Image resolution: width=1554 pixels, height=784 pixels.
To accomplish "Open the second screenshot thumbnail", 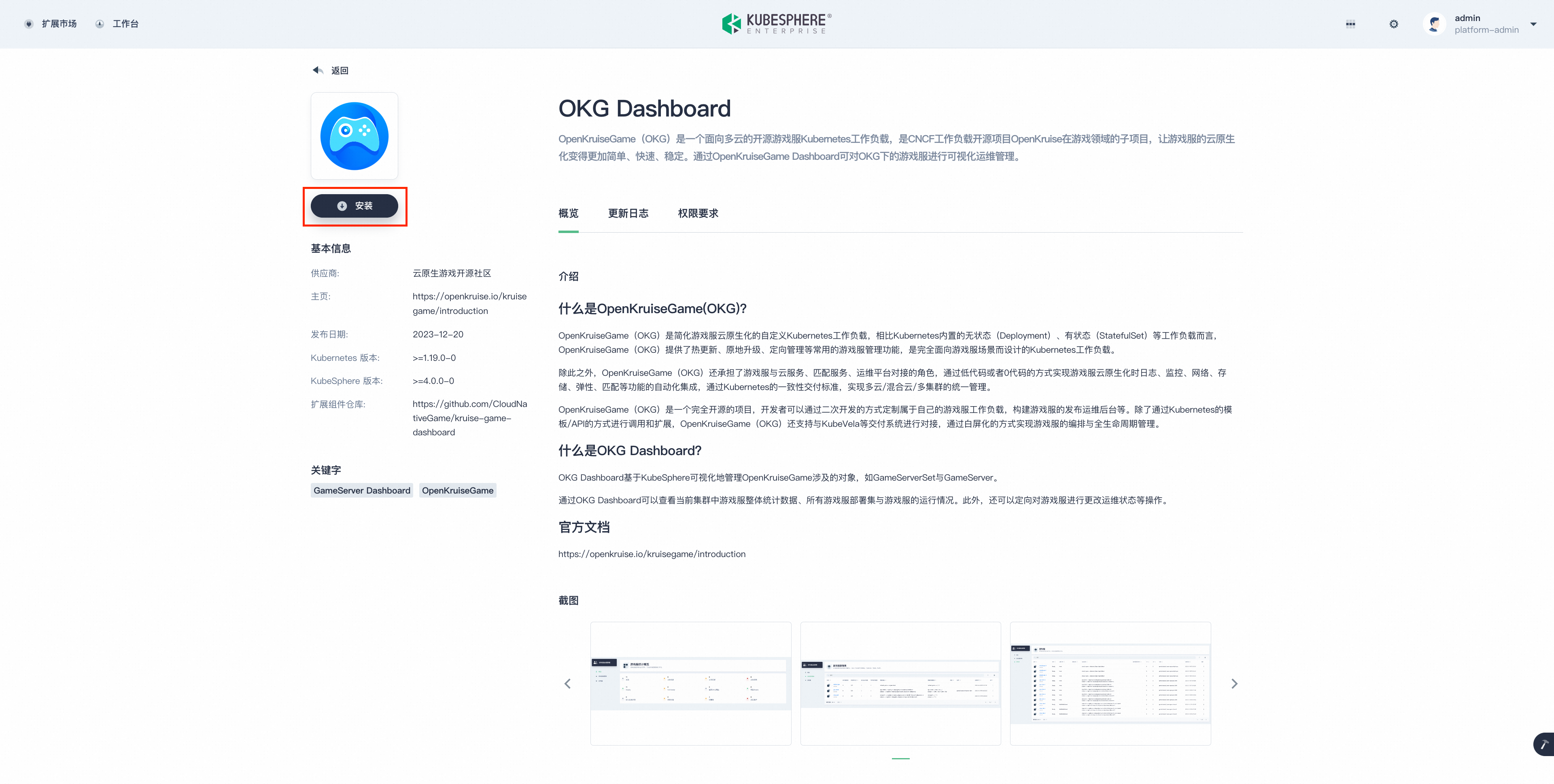I will pyautogui.click(x=900, y=683).
